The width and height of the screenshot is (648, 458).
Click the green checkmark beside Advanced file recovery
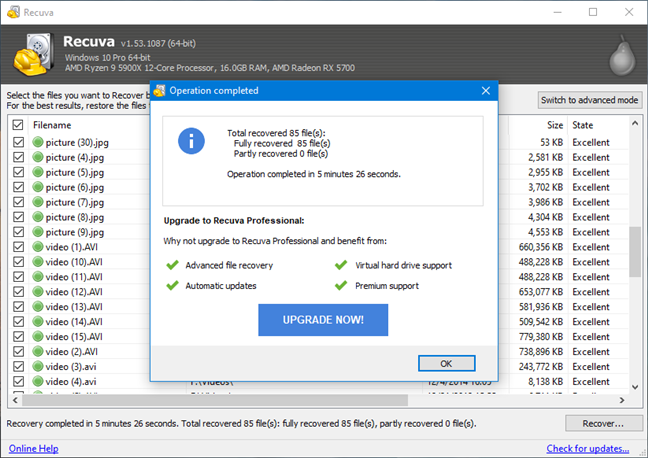click(171, 265)
